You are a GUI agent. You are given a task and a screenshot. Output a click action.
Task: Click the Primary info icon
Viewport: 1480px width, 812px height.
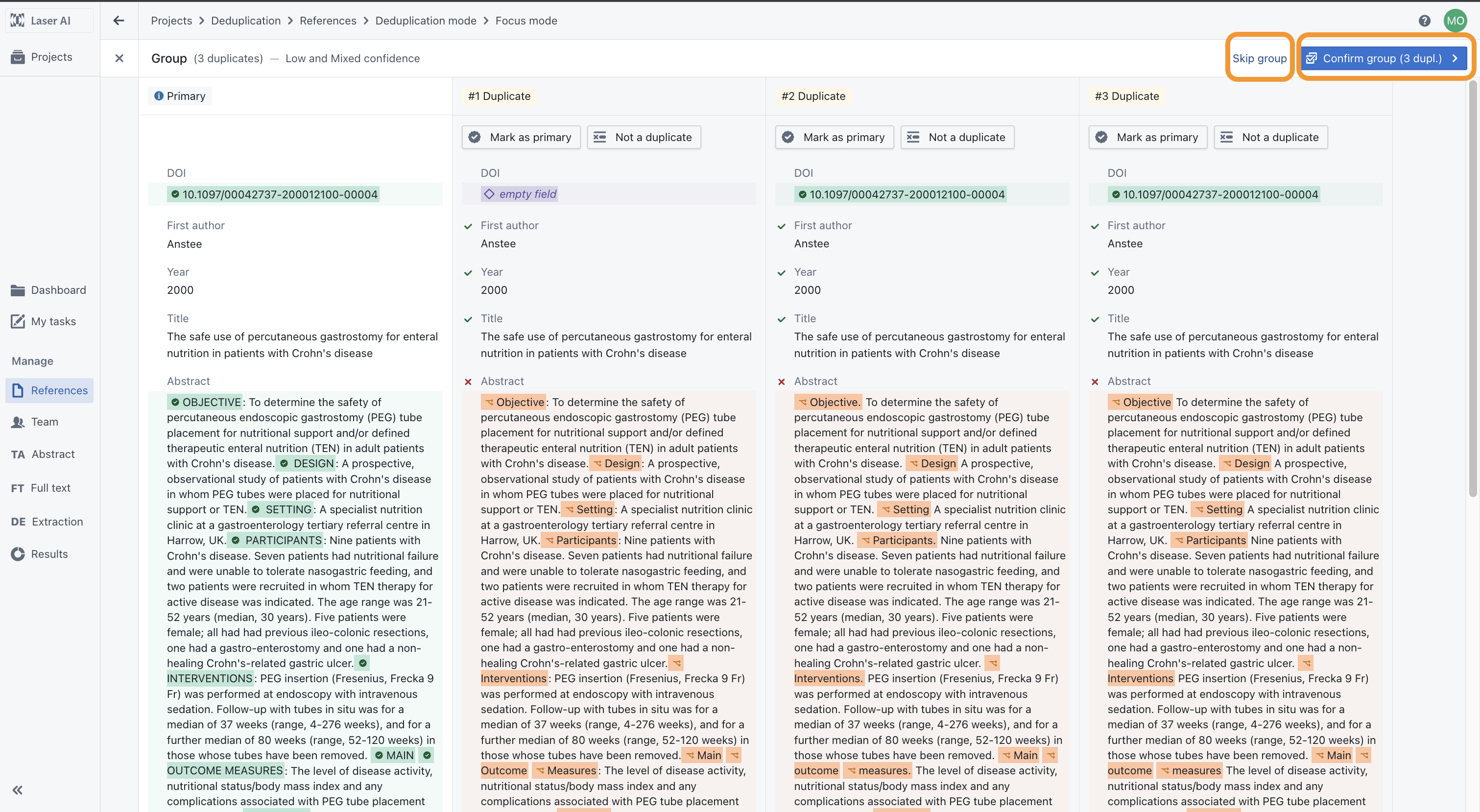(x=159, y=96)
